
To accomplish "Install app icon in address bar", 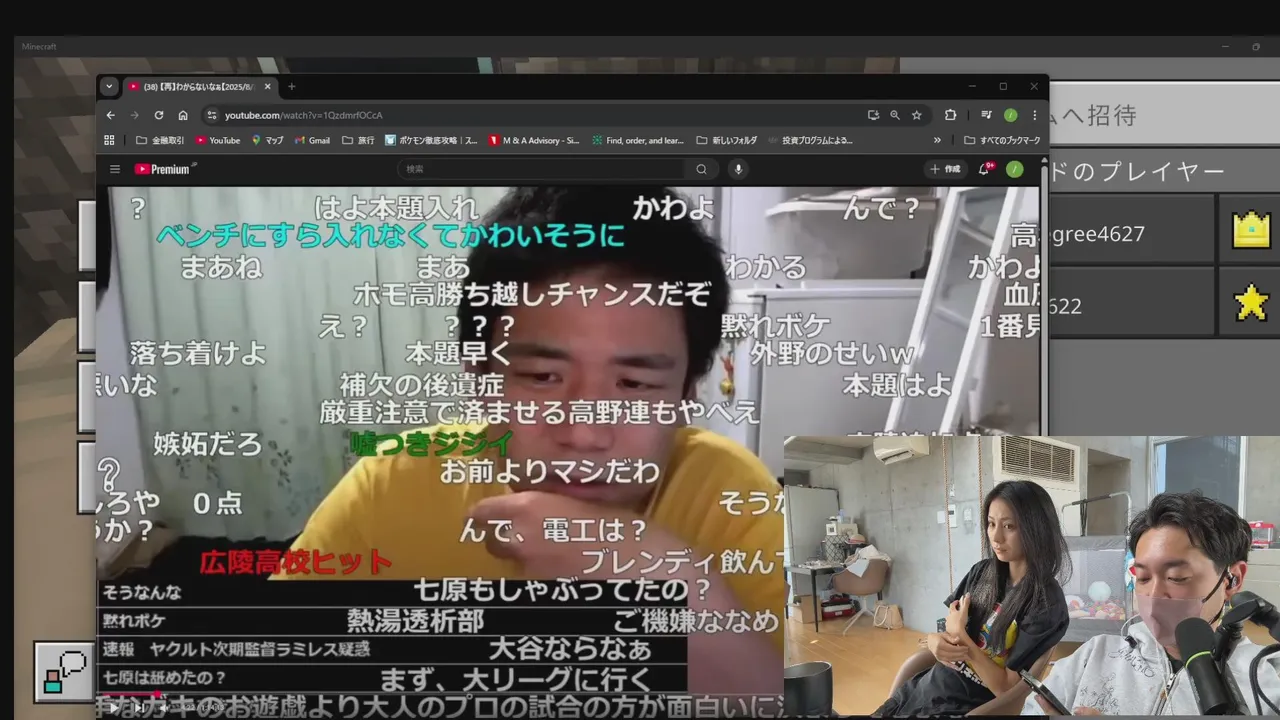I will pyautogui.click(x=873, y=115).
